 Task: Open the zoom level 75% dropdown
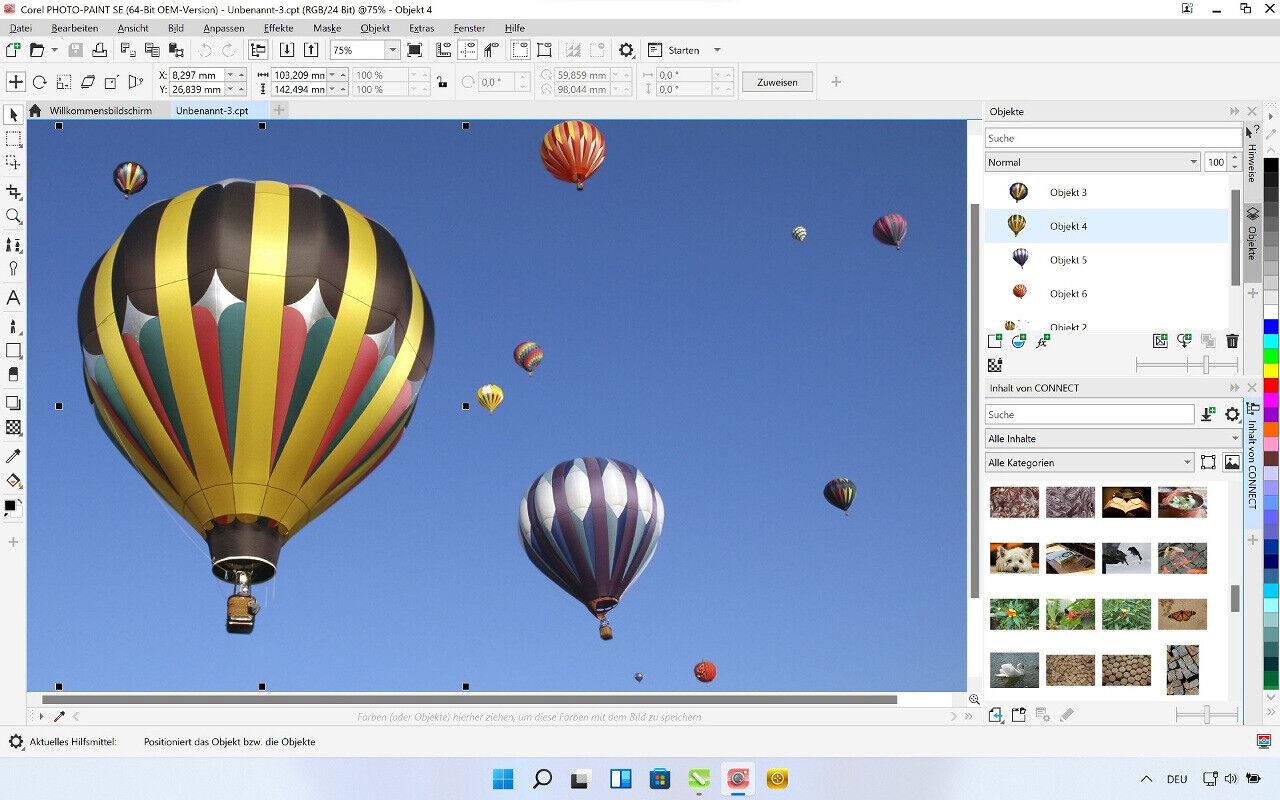tap(392, 50)
